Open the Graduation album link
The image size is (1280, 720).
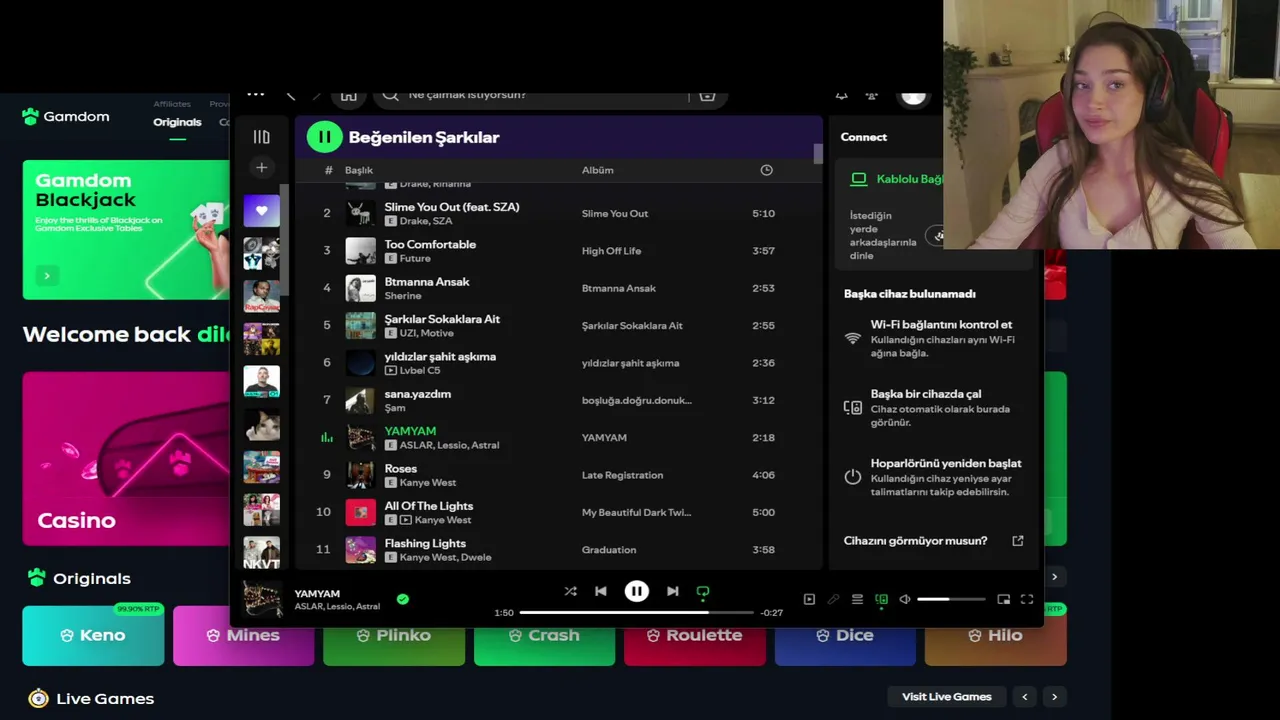point(609,550)
